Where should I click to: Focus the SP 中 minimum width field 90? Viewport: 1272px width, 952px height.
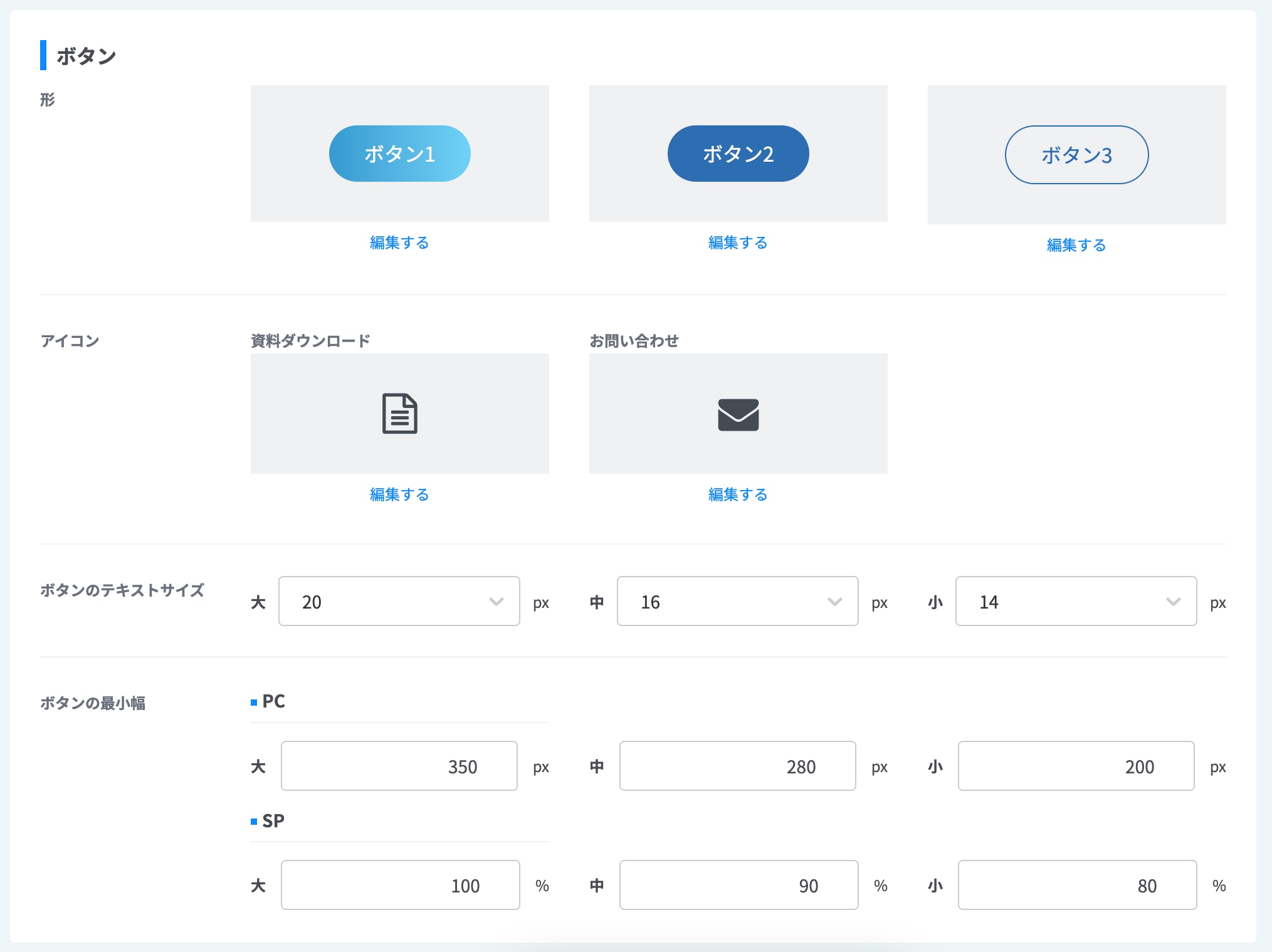[x=739, y=885]
